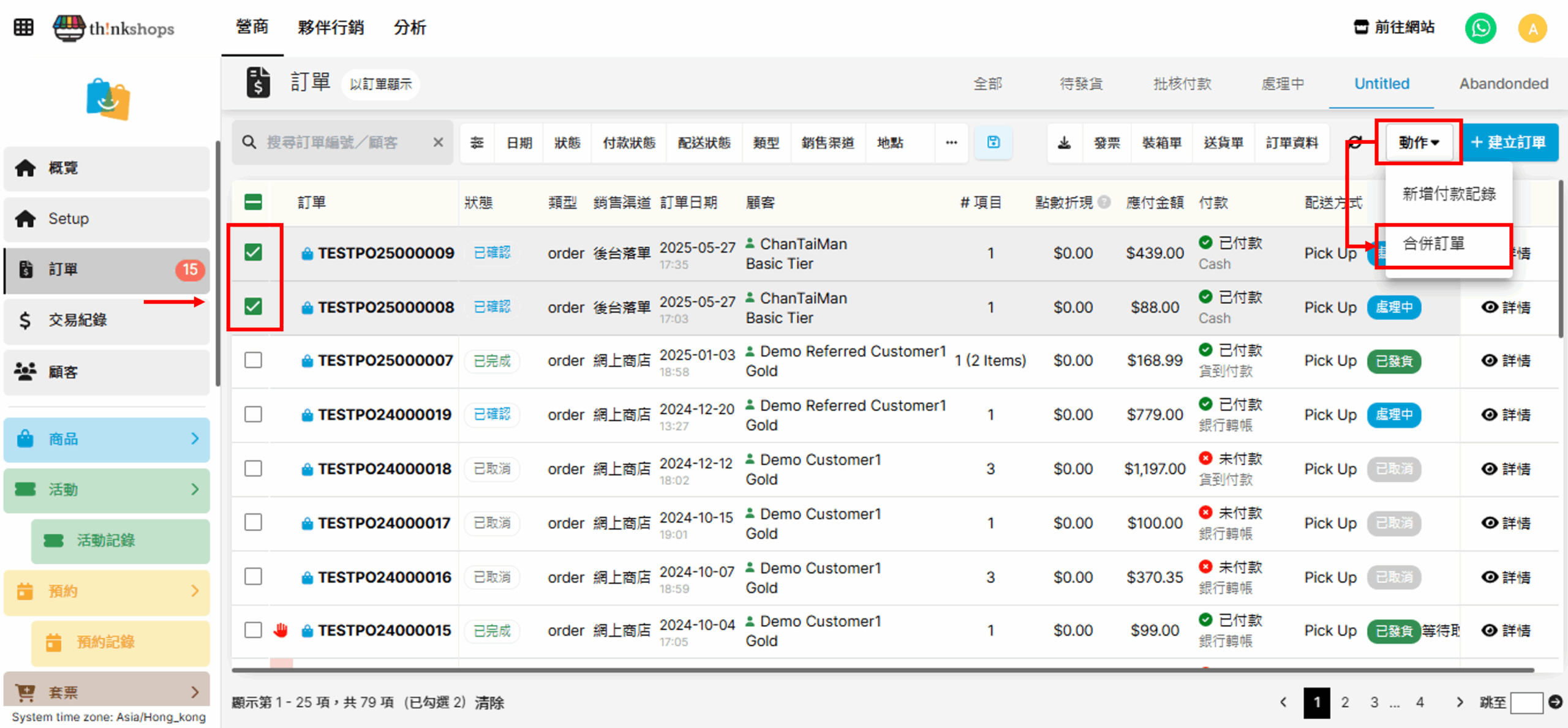
Task: Toggle the select-all header checkbox
Action: coord(253,202)
